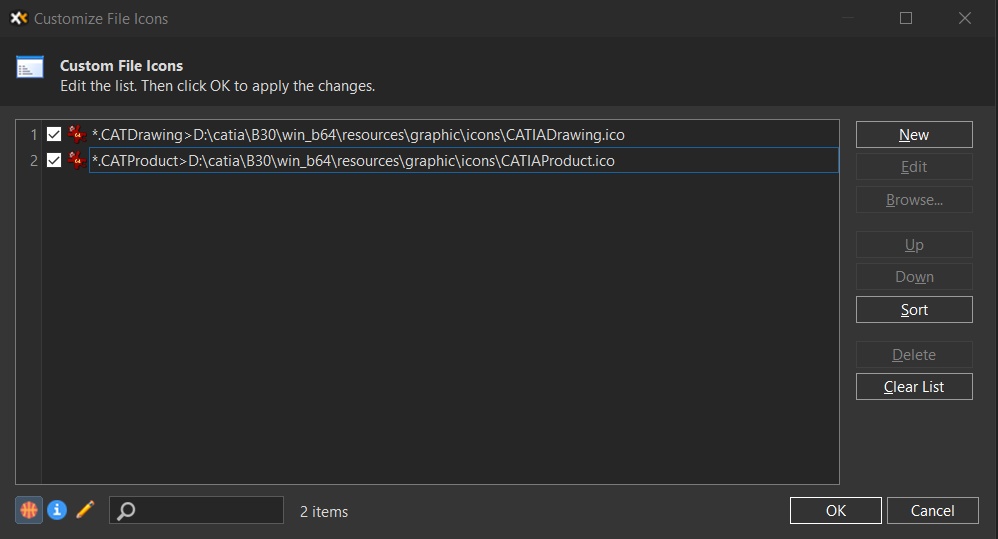Uncheck the *.CATProduct entry checkbox
The height and width of the screenshot is (539, 998).
coord(54,160)
